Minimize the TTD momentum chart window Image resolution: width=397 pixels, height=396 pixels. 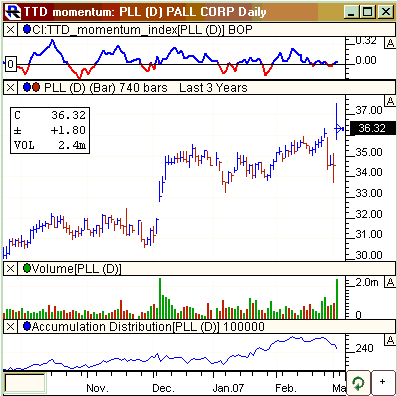[351, 12]
